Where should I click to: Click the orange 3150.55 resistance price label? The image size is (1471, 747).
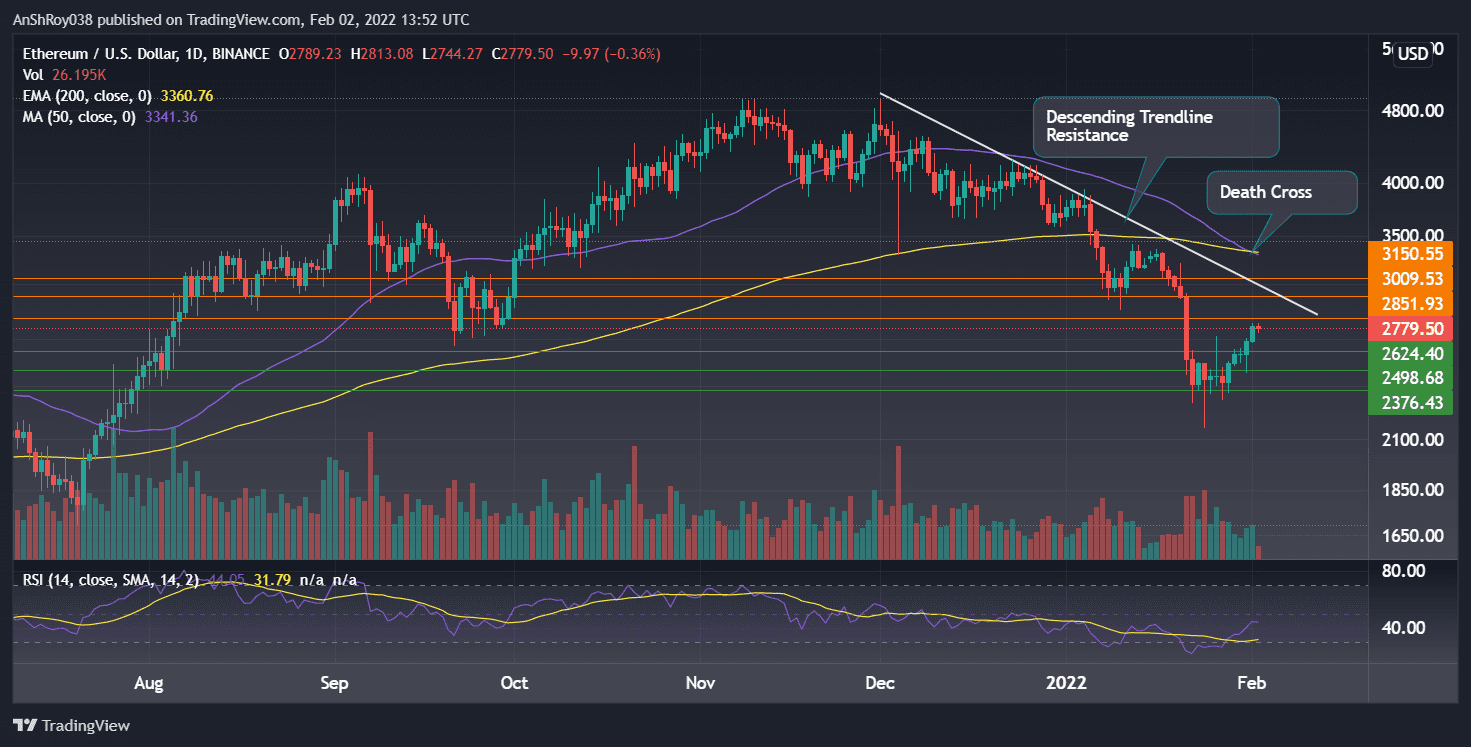(1415, 255)
